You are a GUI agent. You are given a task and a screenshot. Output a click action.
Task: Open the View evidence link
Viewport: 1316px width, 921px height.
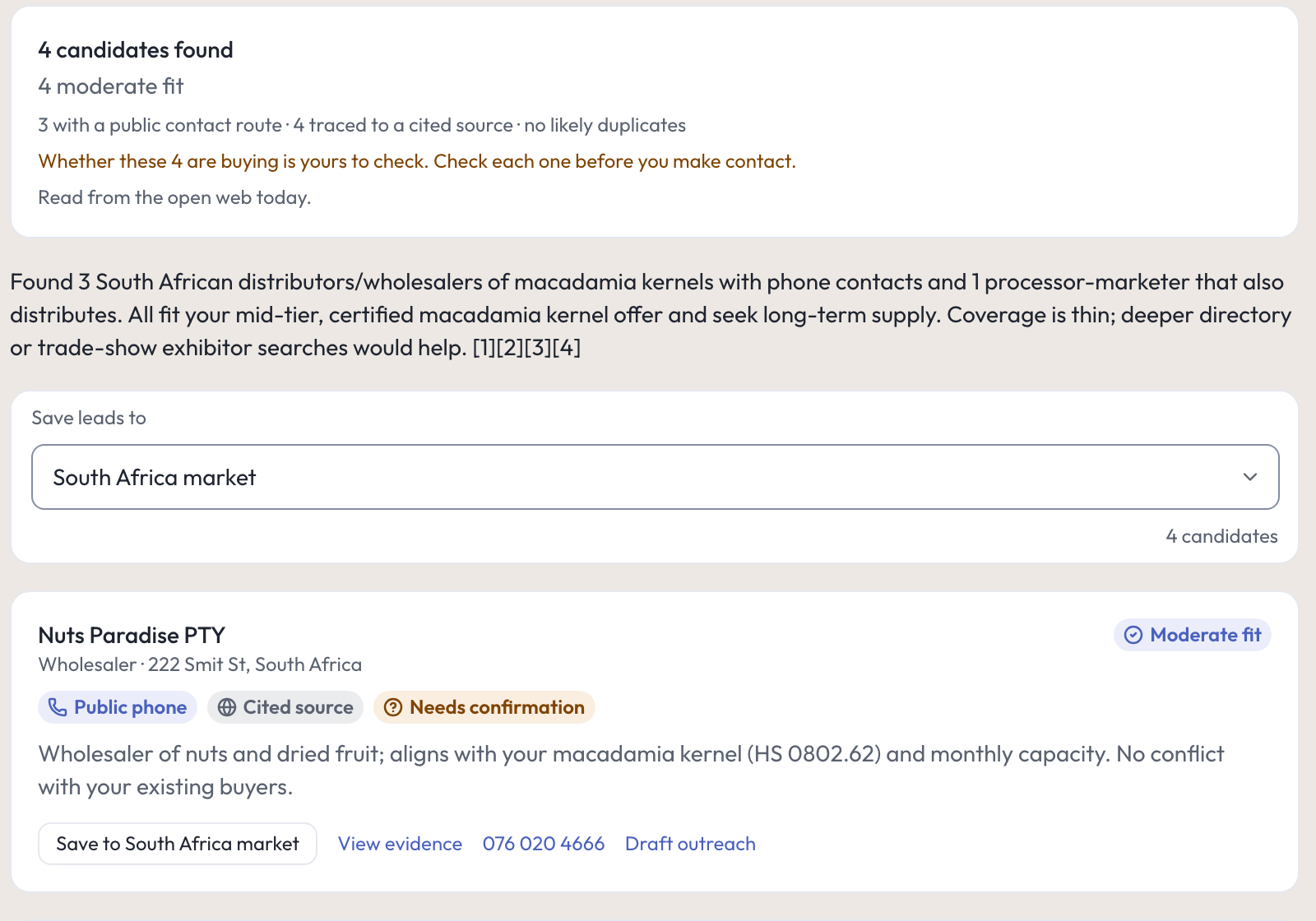coord(400,844)
